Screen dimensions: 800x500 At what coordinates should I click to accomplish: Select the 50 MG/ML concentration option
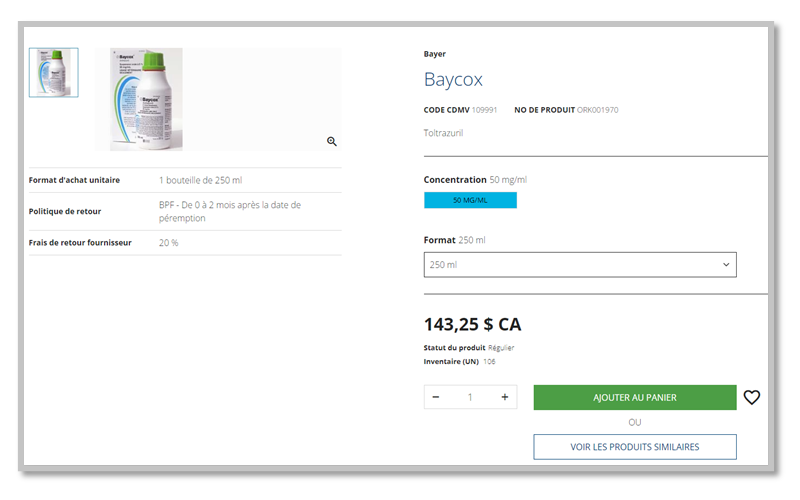(470, 200)
